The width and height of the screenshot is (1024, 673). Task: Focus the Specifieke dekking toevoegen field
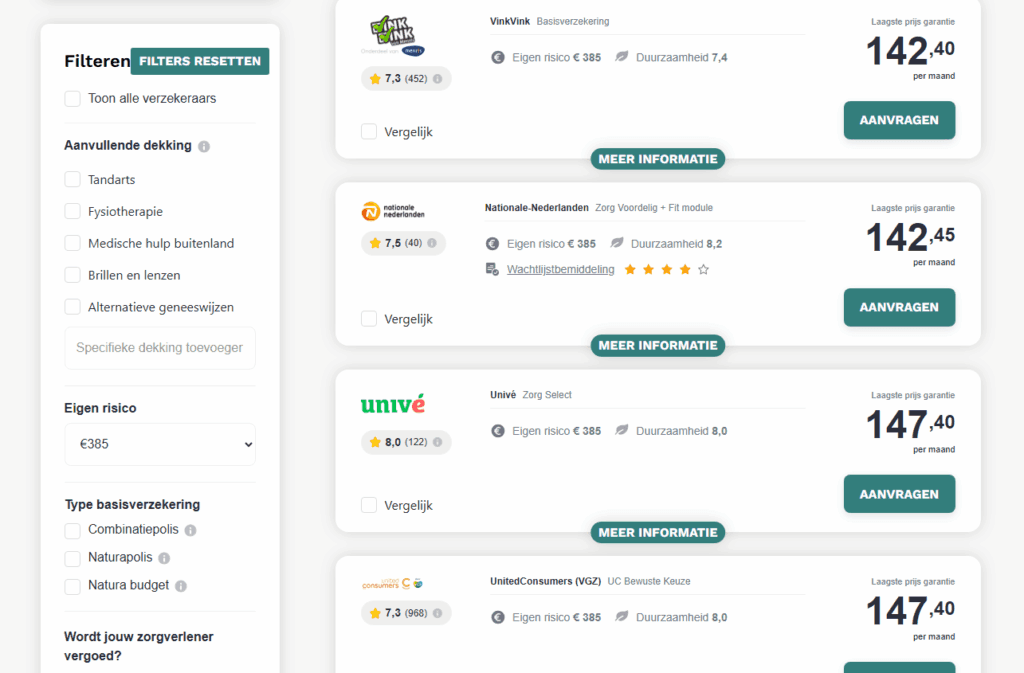pyautogui.click(x=160, y=348)
